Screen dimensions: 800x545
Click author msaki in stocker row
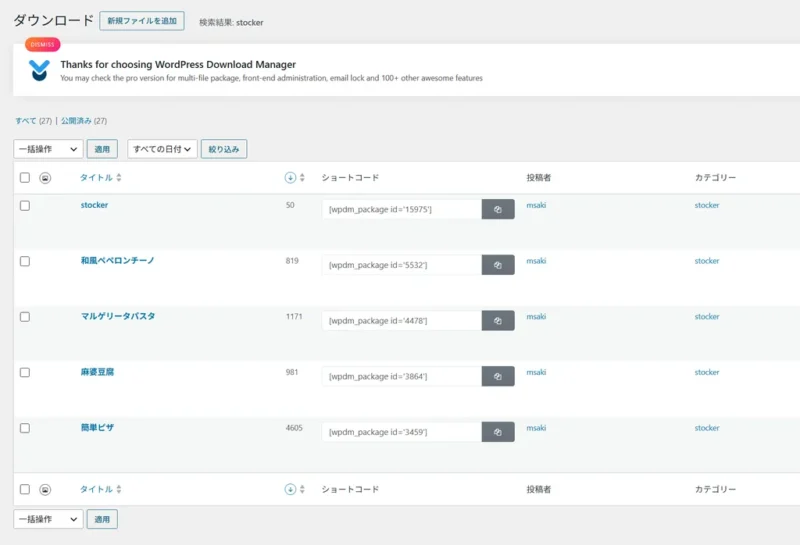point(536,205)
